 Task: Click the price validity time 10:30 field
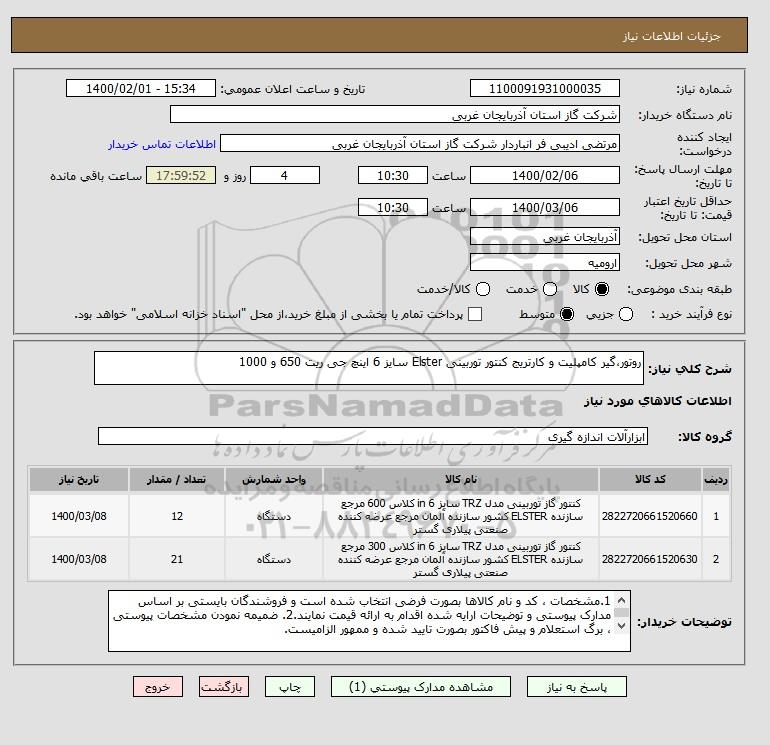[x=393, y=207]
